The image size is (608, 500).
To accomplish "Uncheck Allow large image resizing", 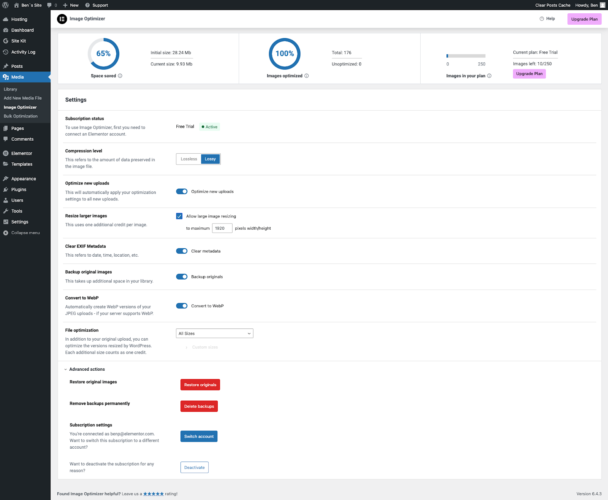I will coord(179,215).
